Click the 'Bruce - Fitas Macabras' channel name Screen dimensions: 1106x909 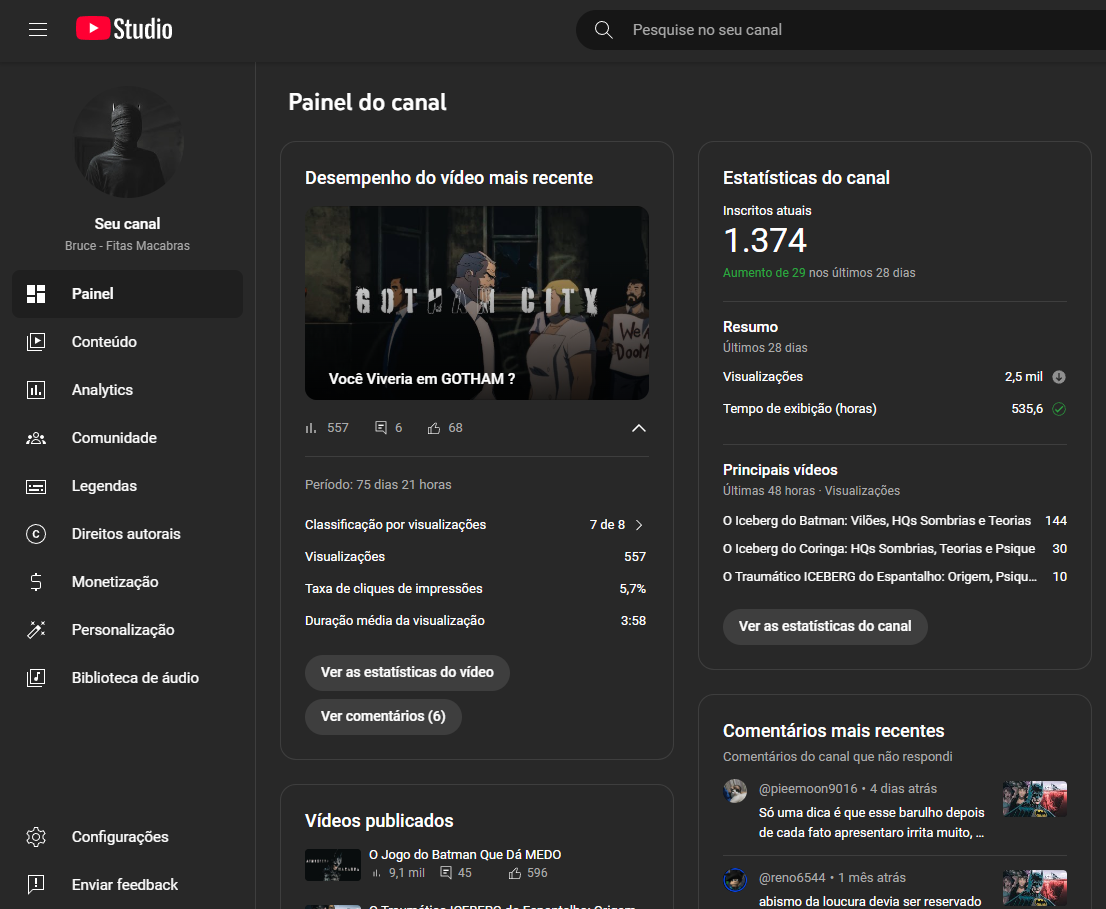(128, 246)
